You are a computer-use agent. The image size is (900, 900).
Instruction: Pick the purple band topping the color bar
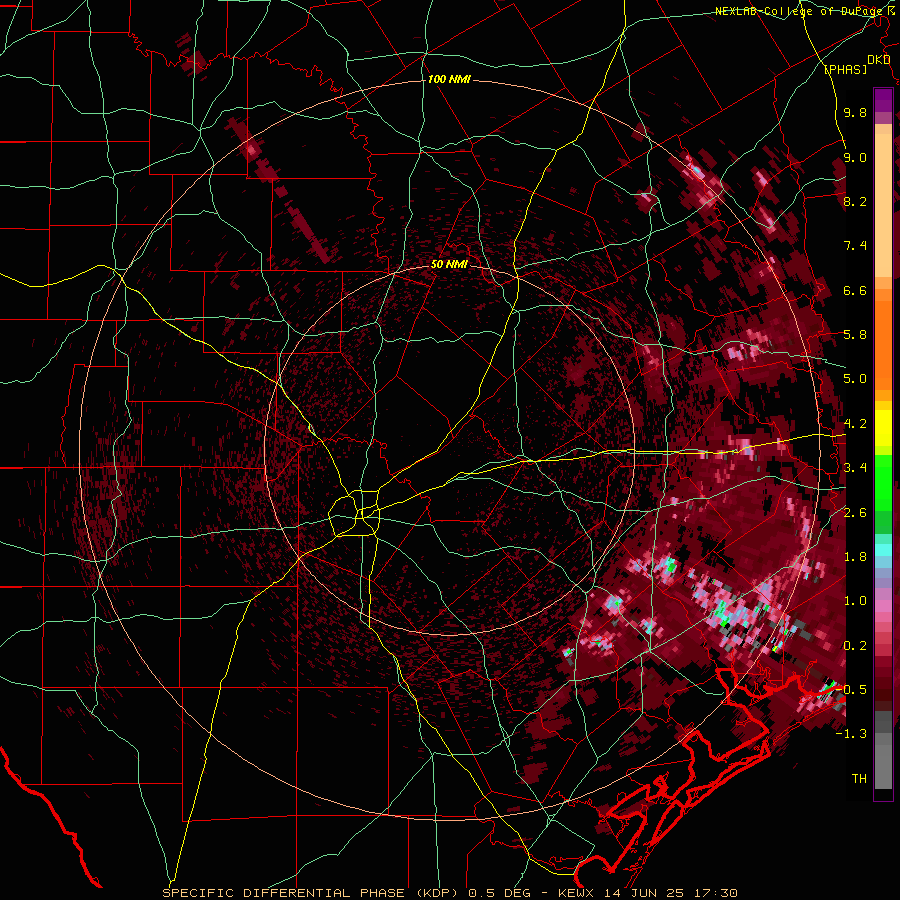883,100
